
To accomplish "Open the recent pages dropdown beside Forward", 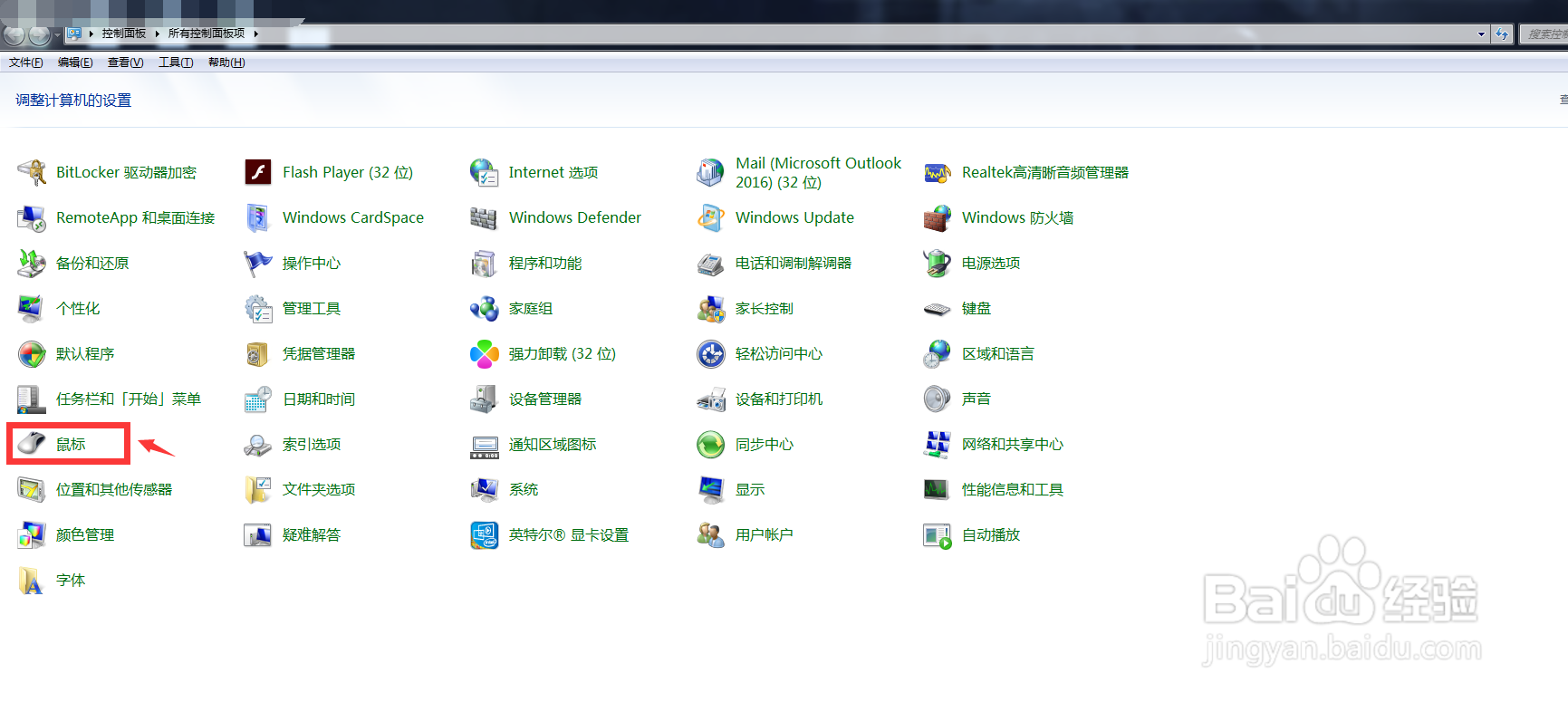I will 57,35.
